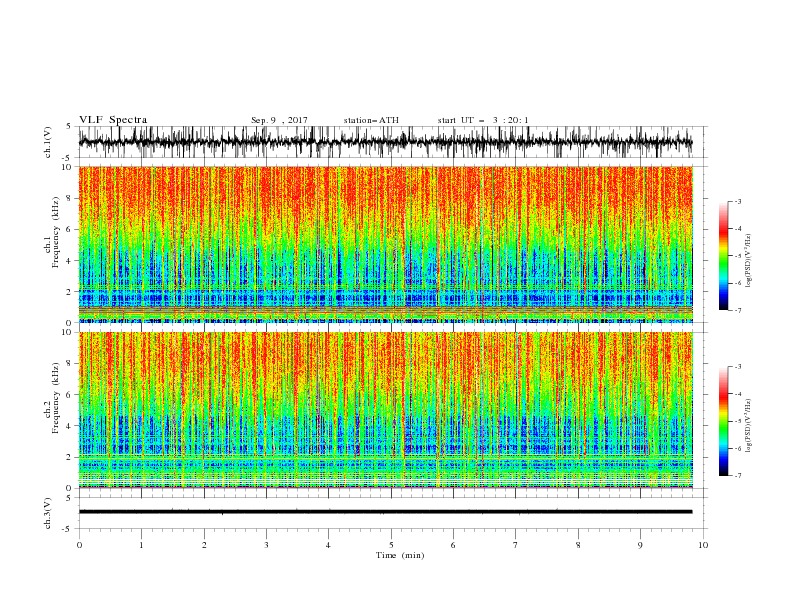792x612 pixels.
Task: Click time axis tick label "4"
Action: (x=329, y=545)
